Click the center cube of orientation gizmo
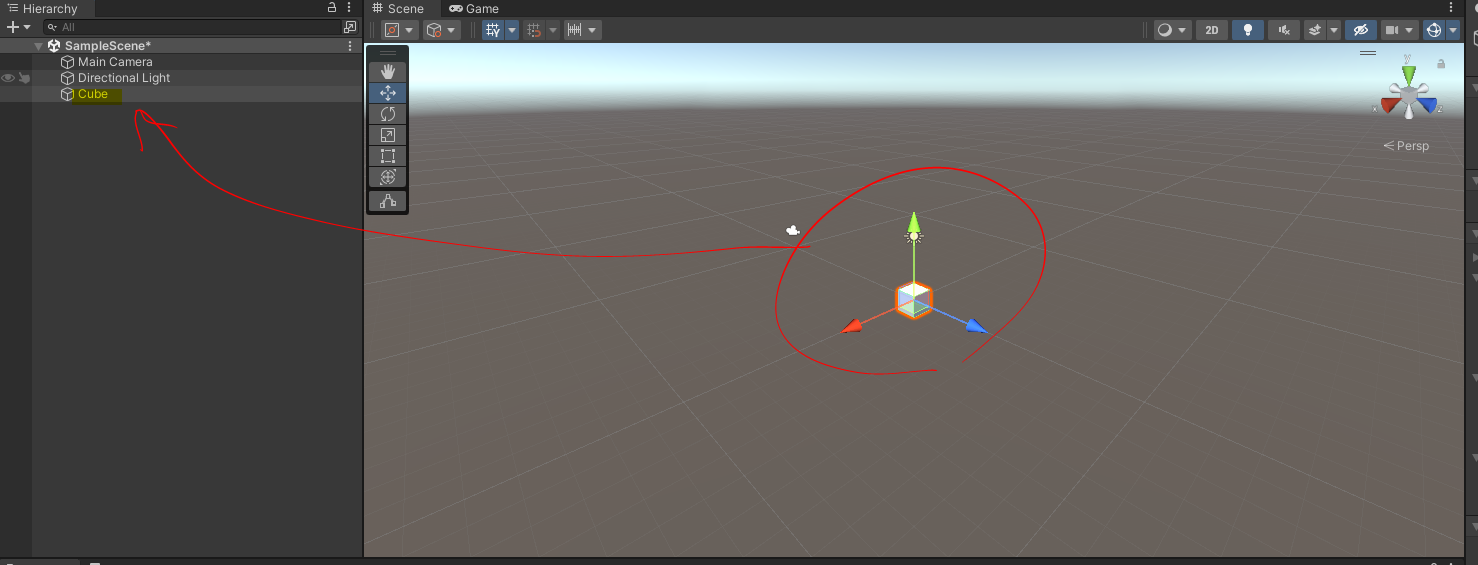 [1409, 96]
